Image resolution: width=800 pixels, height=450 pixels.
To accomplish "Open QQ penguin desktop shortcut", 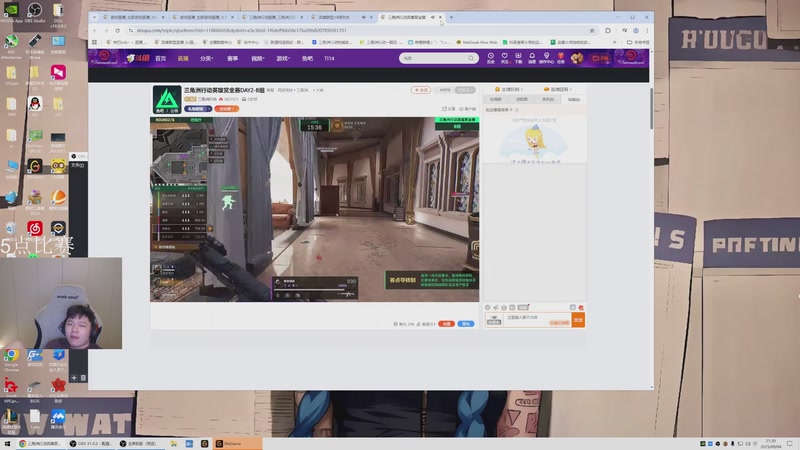I will point(35,106).
